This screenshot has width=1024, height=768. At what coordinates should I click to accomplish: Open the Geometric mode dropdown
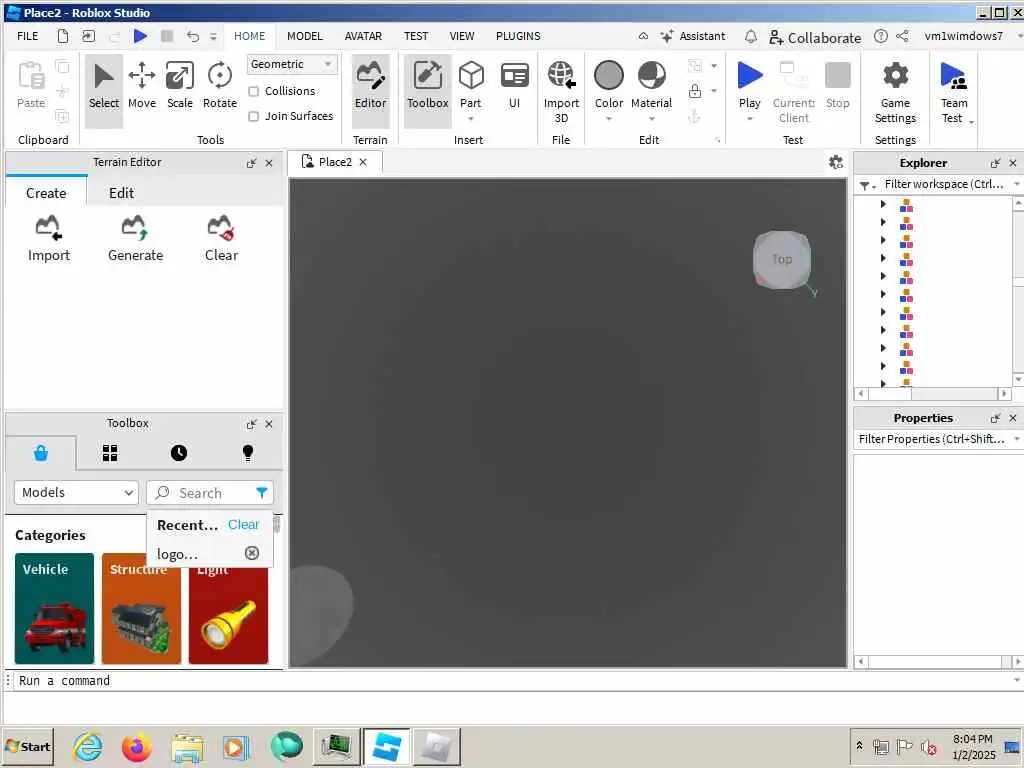[x=292, y=64]
